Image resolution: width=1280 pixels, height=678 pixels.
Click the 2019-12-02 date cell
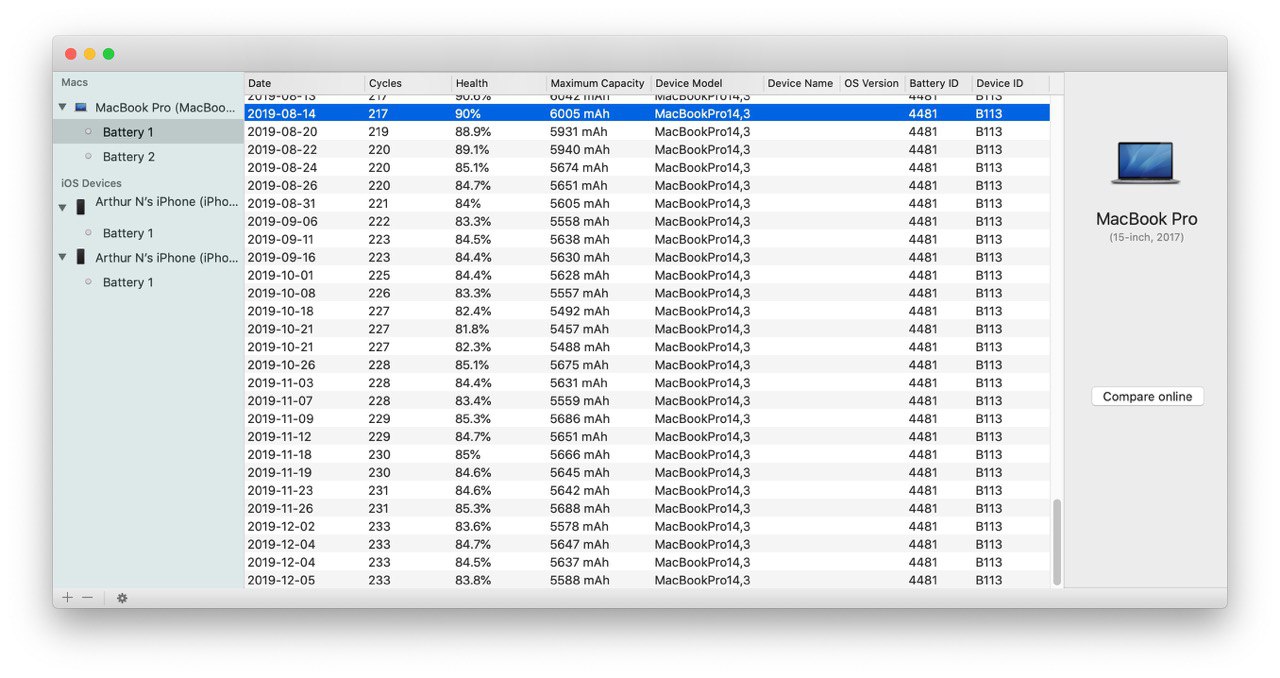pyautogui.click(x=282, y=527)
